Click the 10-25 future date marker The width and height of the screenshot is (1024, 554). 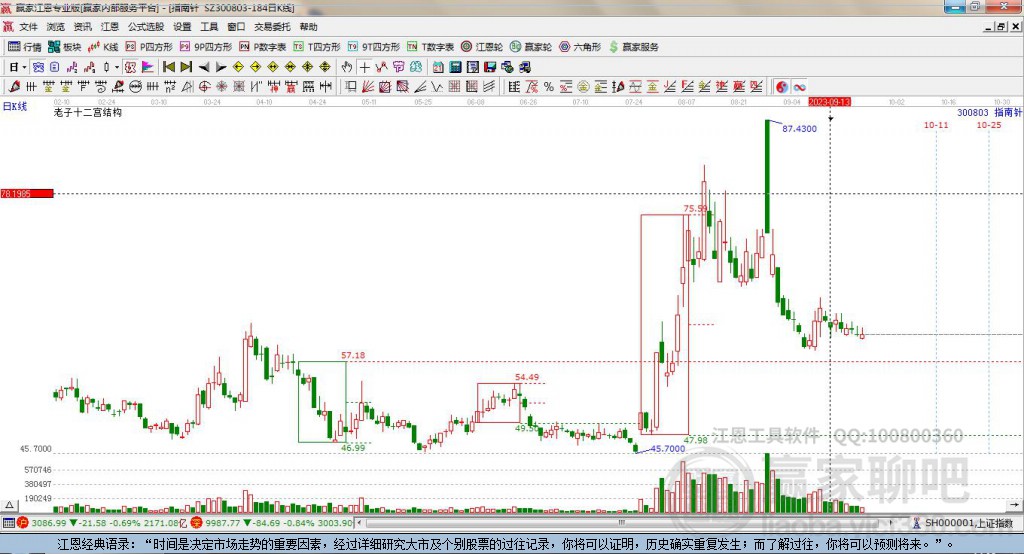989,125
